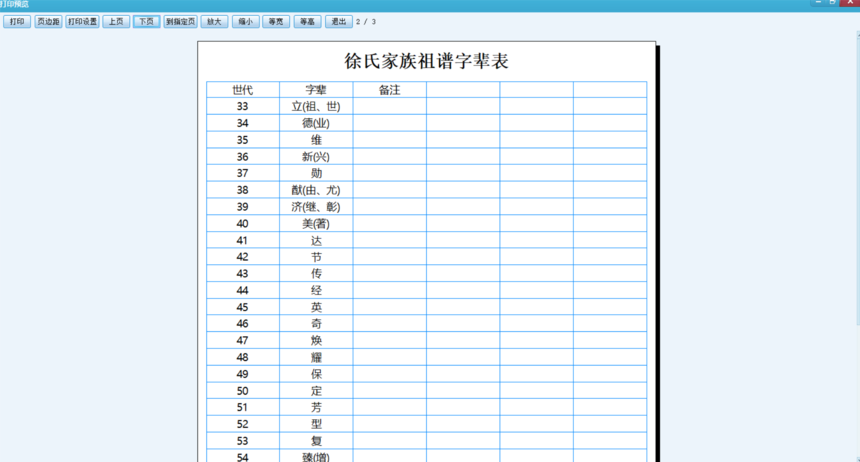860x462 pixels.
Task: Click page indicator 2 / 3
Action: coord(366,22)
